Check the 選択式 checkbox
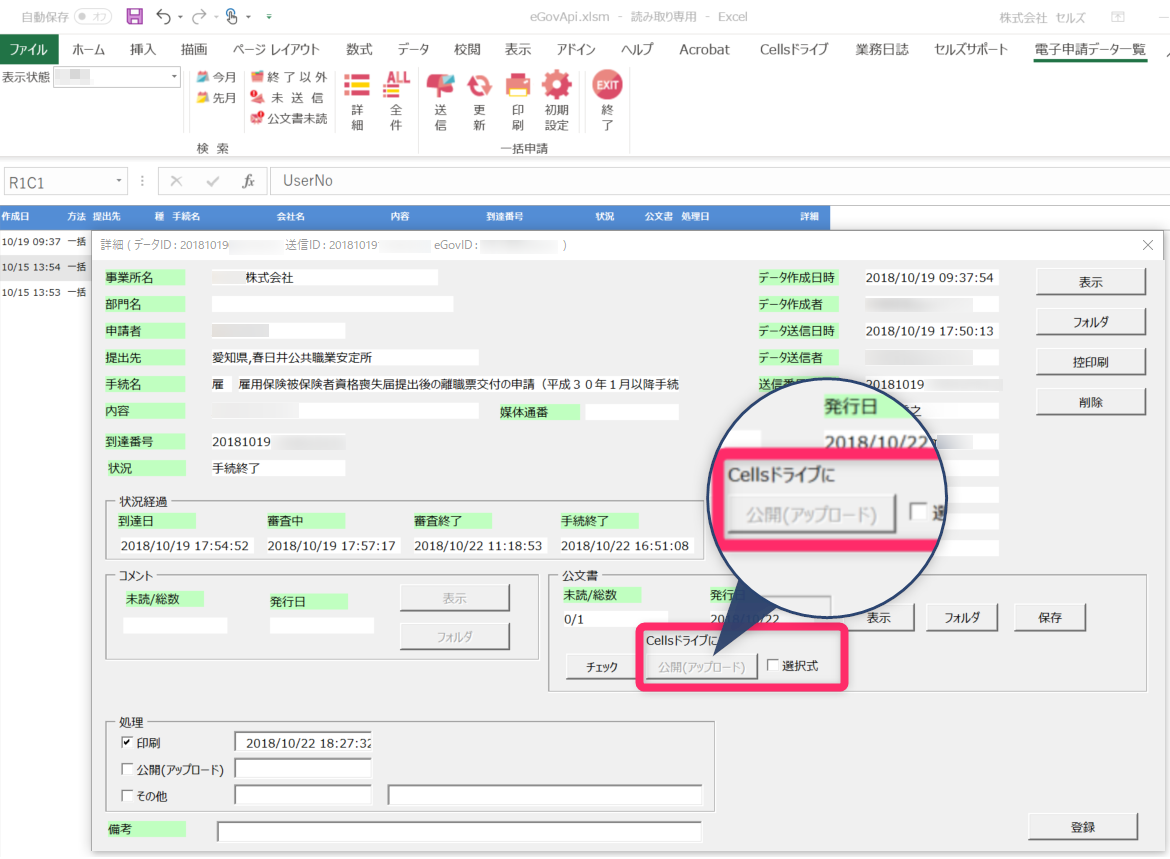 point(773,665)
